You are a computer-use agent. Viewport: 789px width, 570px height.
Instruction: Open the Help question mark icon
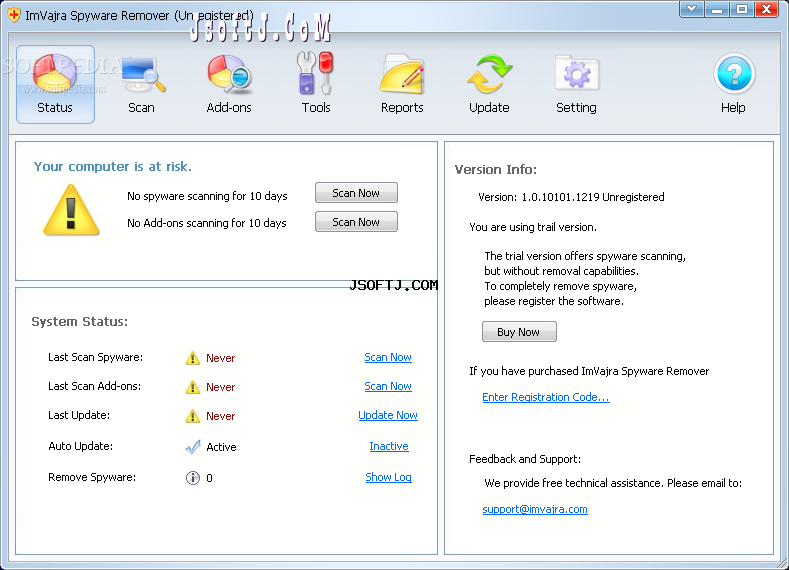pyautogui.click(x=734, y=74)
